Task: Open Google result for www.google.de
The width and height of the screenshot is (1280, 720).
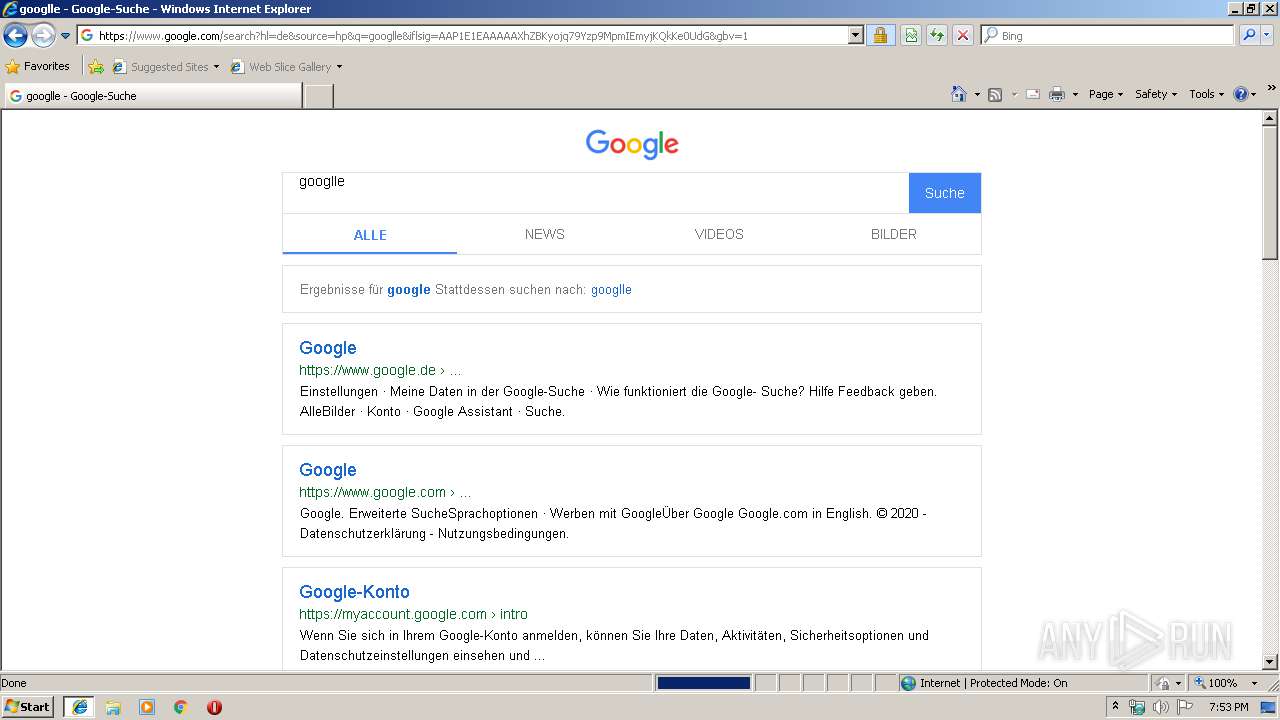Action: (x=328, y=348)
